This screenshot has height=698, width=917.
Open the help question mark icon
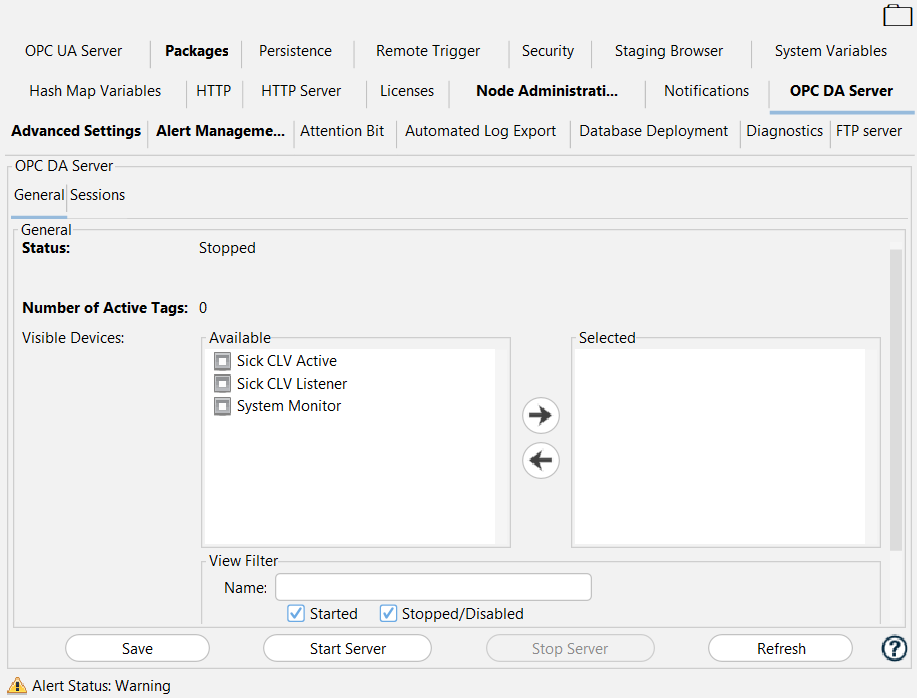893,648
